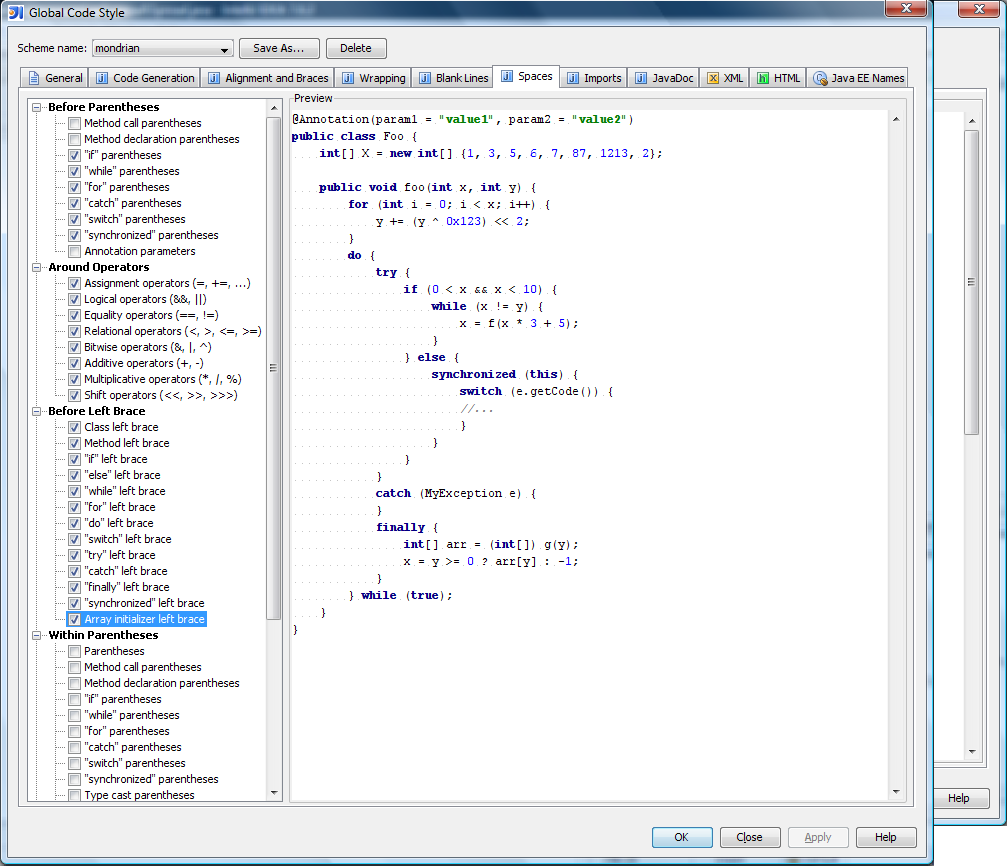Enable Method call parentheses under Before Parentheses
Screen dimensions: 1007x866
(74, 123)
